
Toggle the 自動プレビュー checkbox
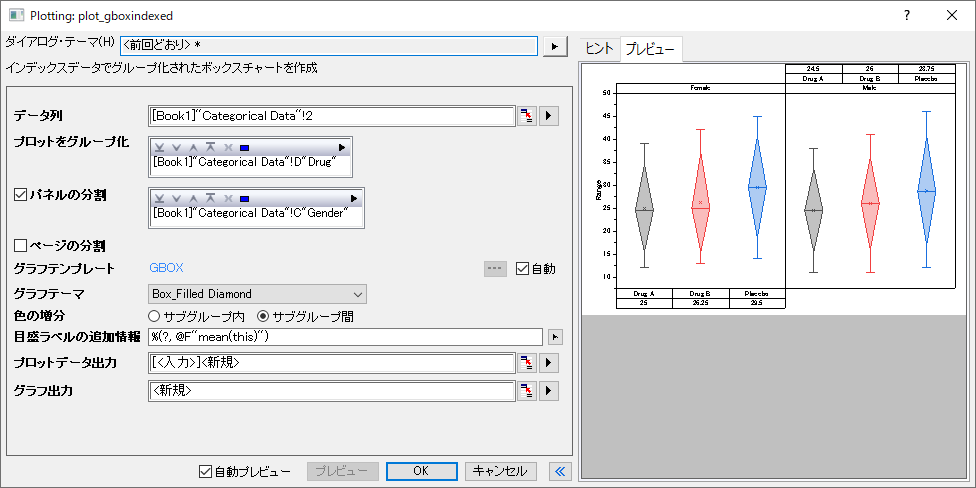[x=206, y=471]
